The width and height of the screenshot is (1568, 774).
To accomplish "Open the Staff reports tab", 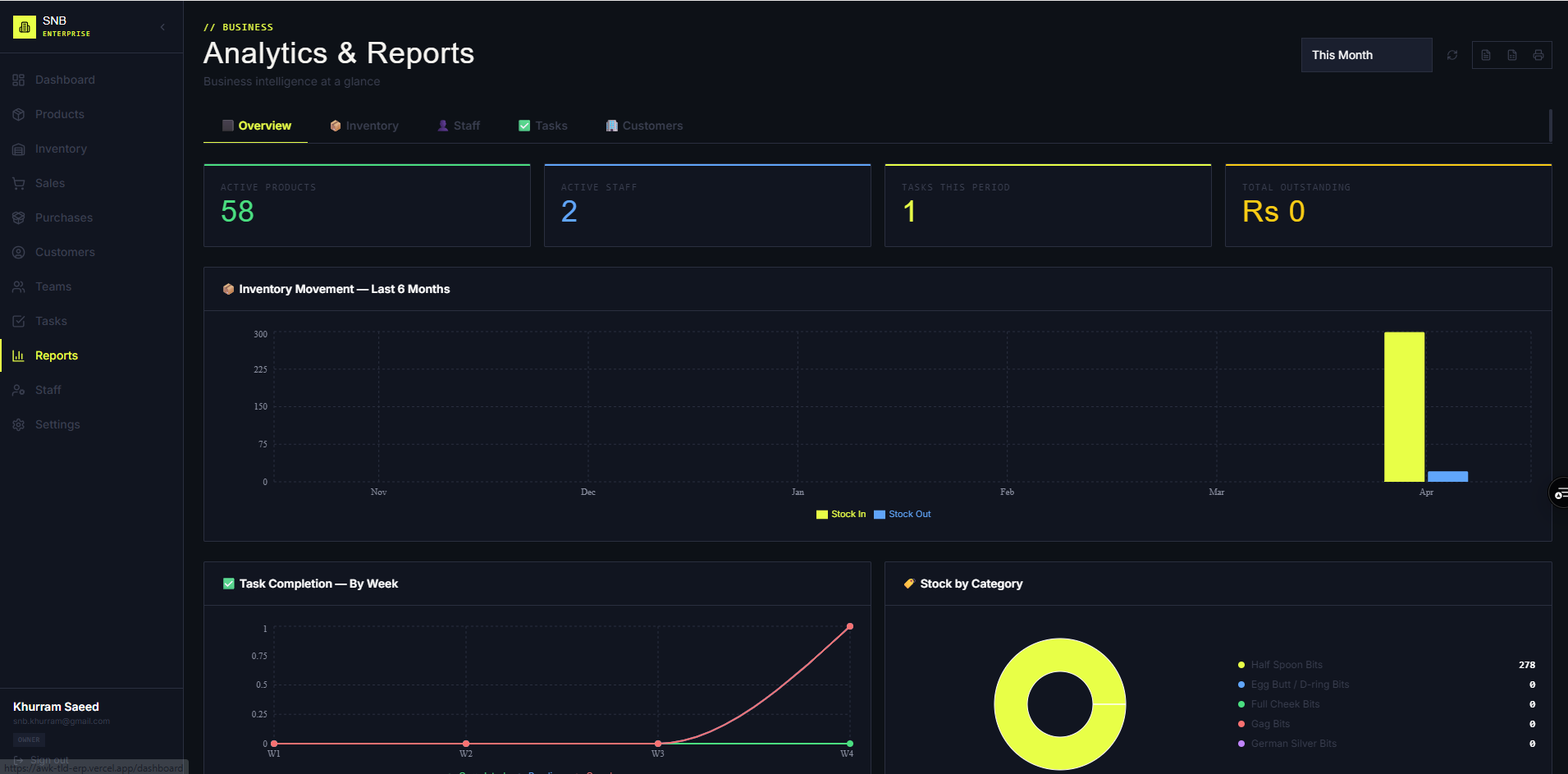I will [x=459, y=126].
